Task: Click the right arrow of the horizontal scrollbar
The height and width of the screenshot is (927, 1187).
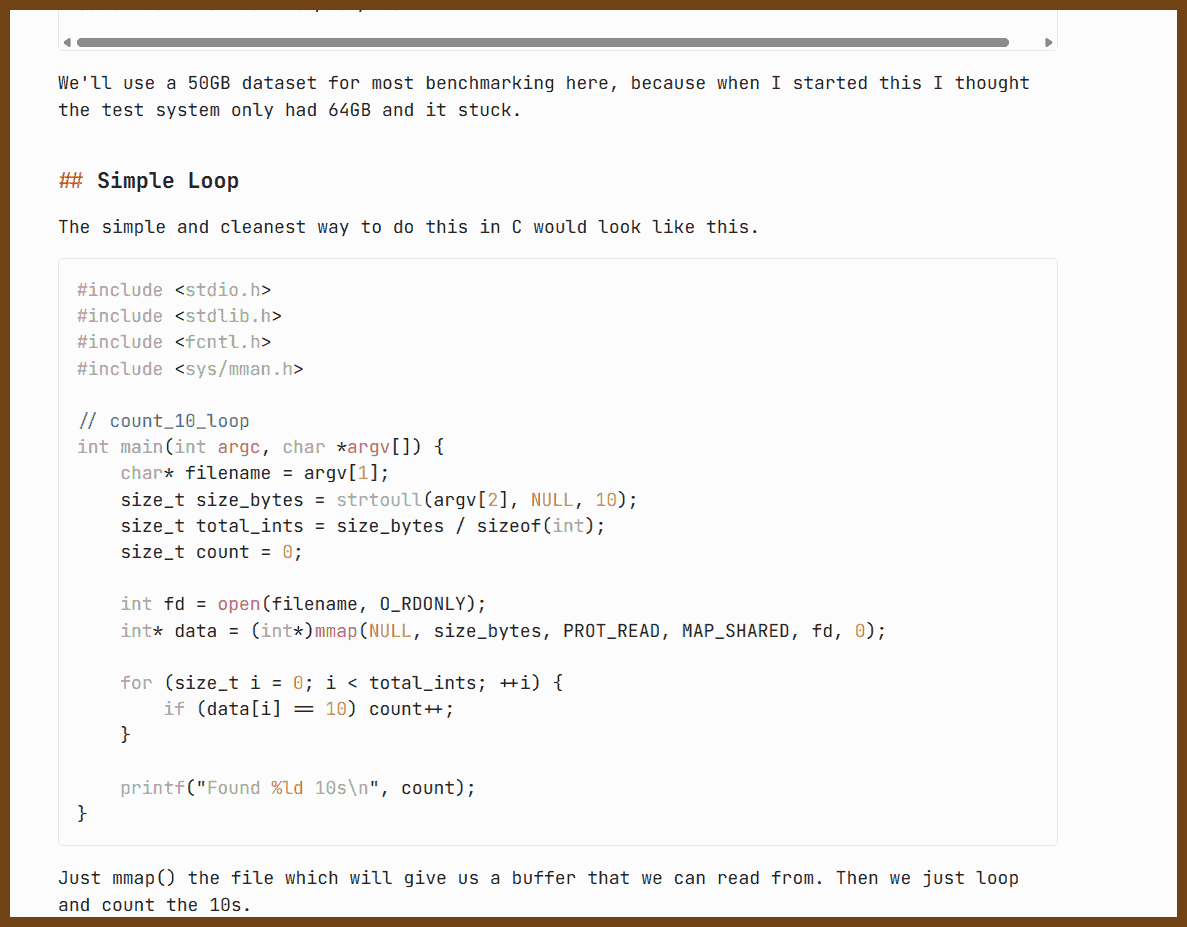Action: pyautogui.click(x=1048, y=42)
